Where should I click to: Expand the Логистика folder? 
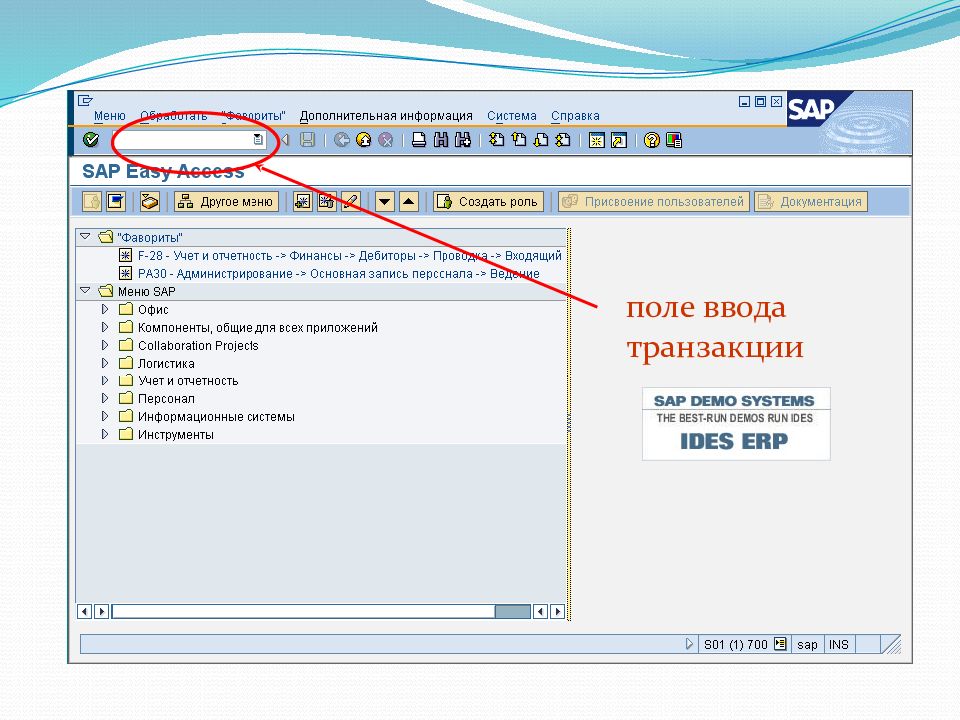pos(105,363)
